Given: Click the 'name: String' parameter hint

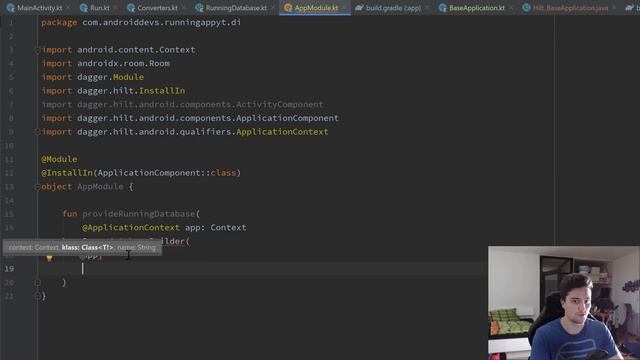Looking at the screenshot, I should (x=136, y=247).
